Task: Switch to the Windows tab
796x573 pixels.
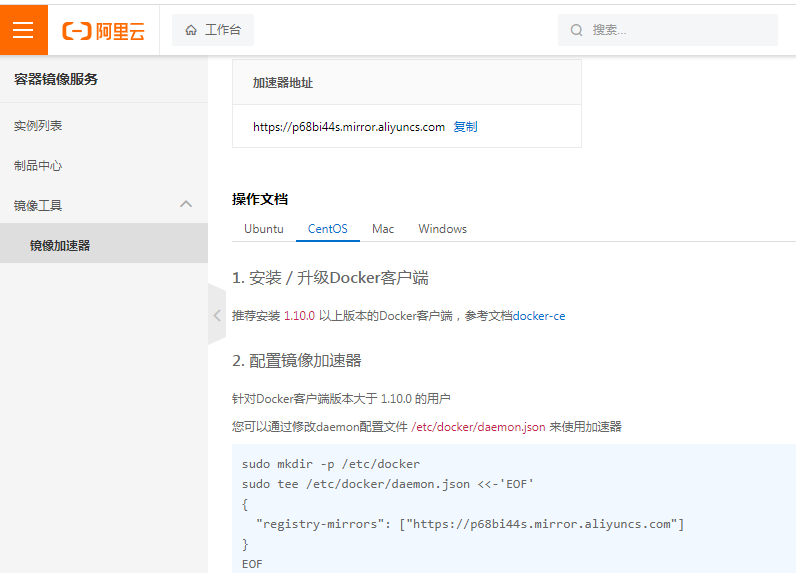Action: coord(442,229)
